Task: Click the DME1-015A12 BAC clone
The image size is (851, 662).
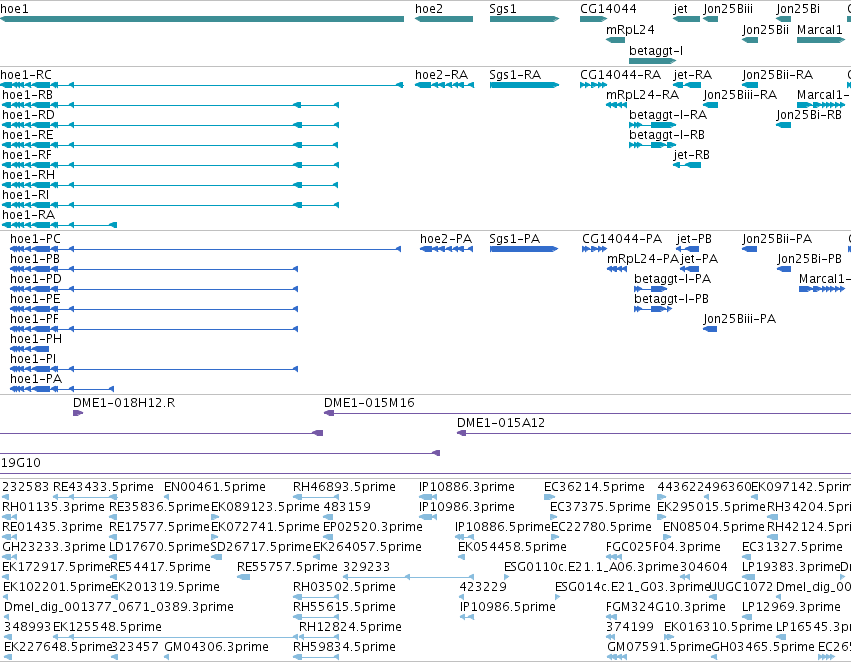Action: pos(653,433)
